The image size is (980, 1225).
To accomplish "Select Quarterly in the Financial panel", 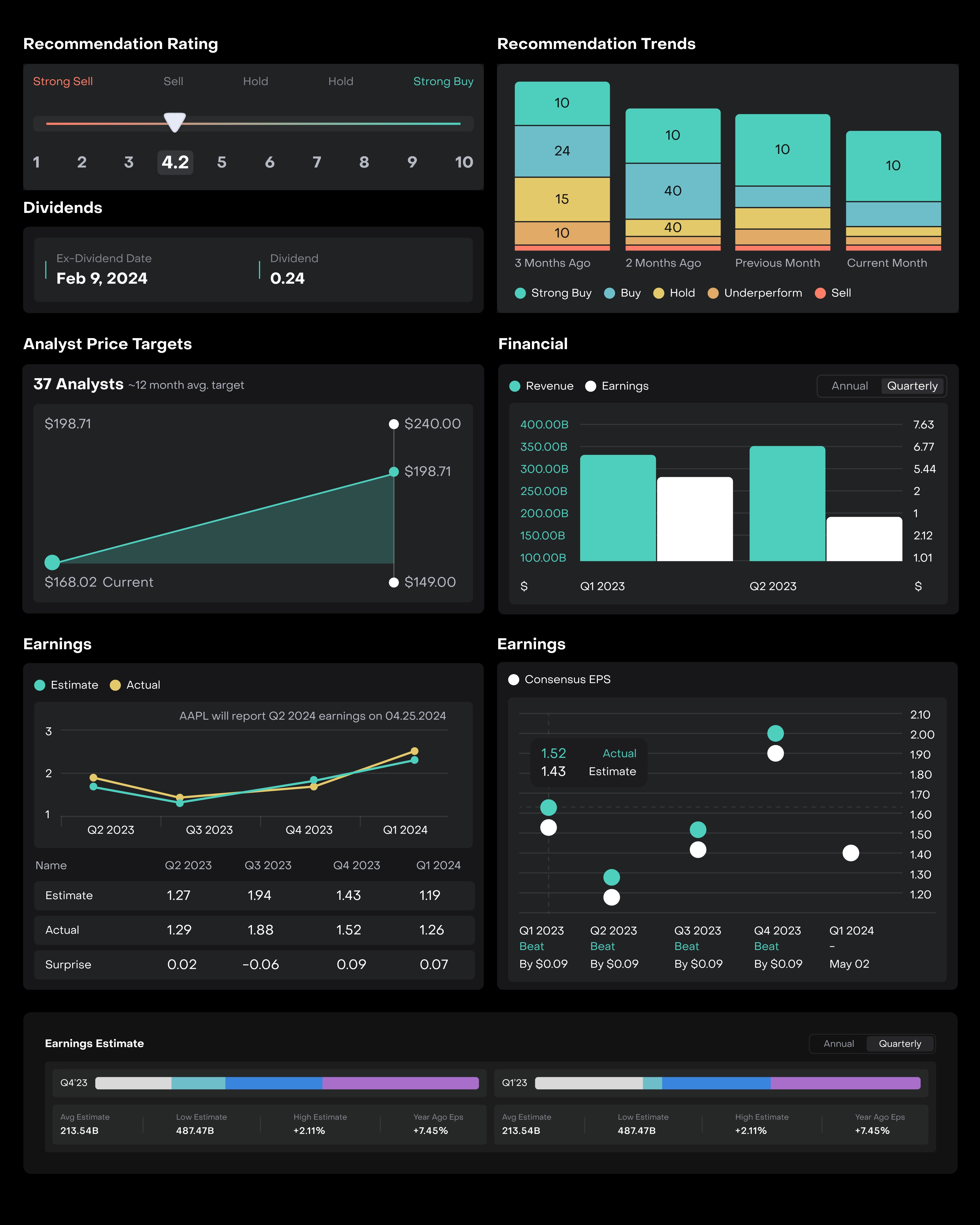I will [x=912, y=386].
